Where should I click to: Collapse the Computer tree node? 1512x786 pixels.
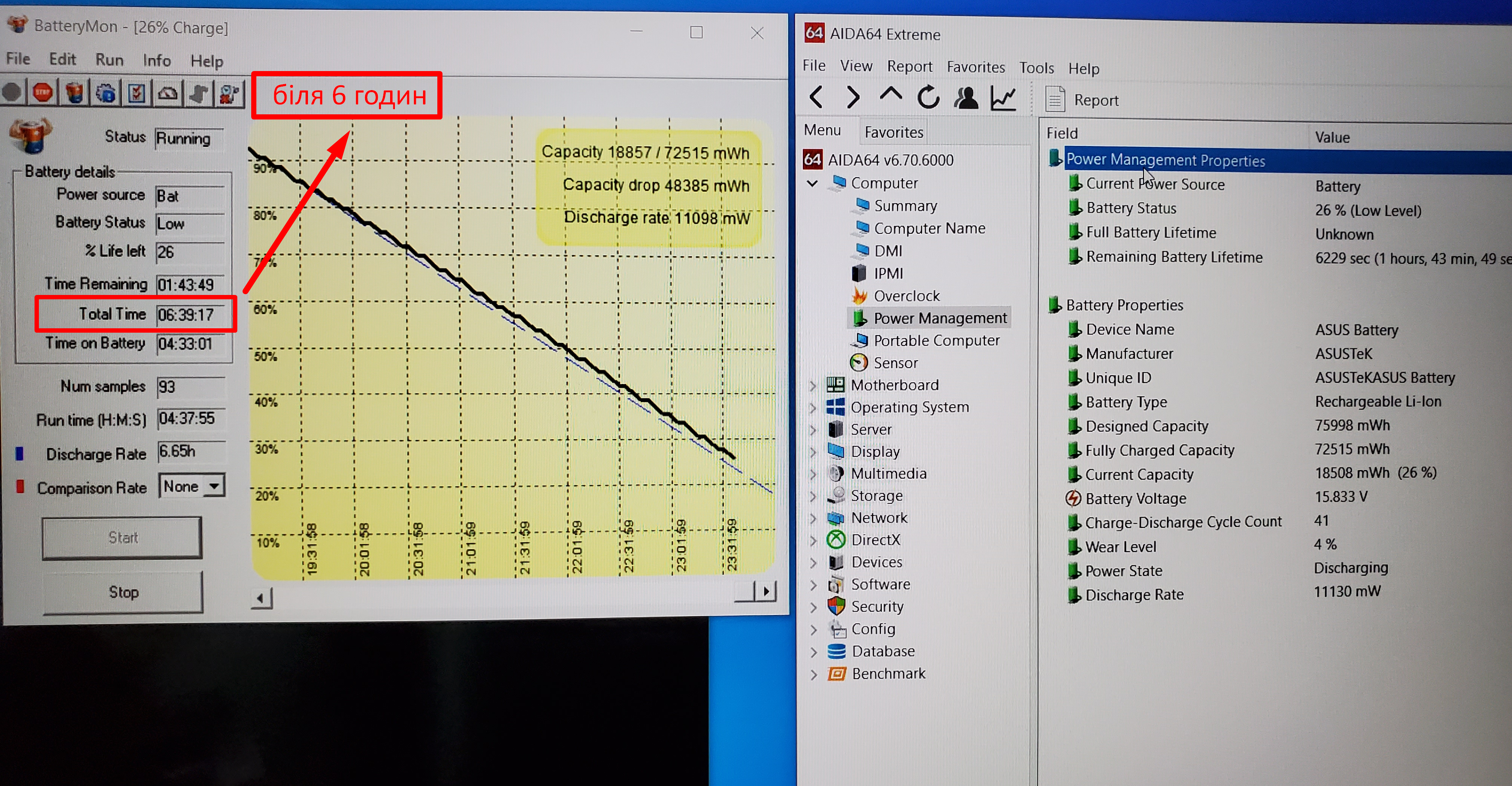tap(812, 184)
